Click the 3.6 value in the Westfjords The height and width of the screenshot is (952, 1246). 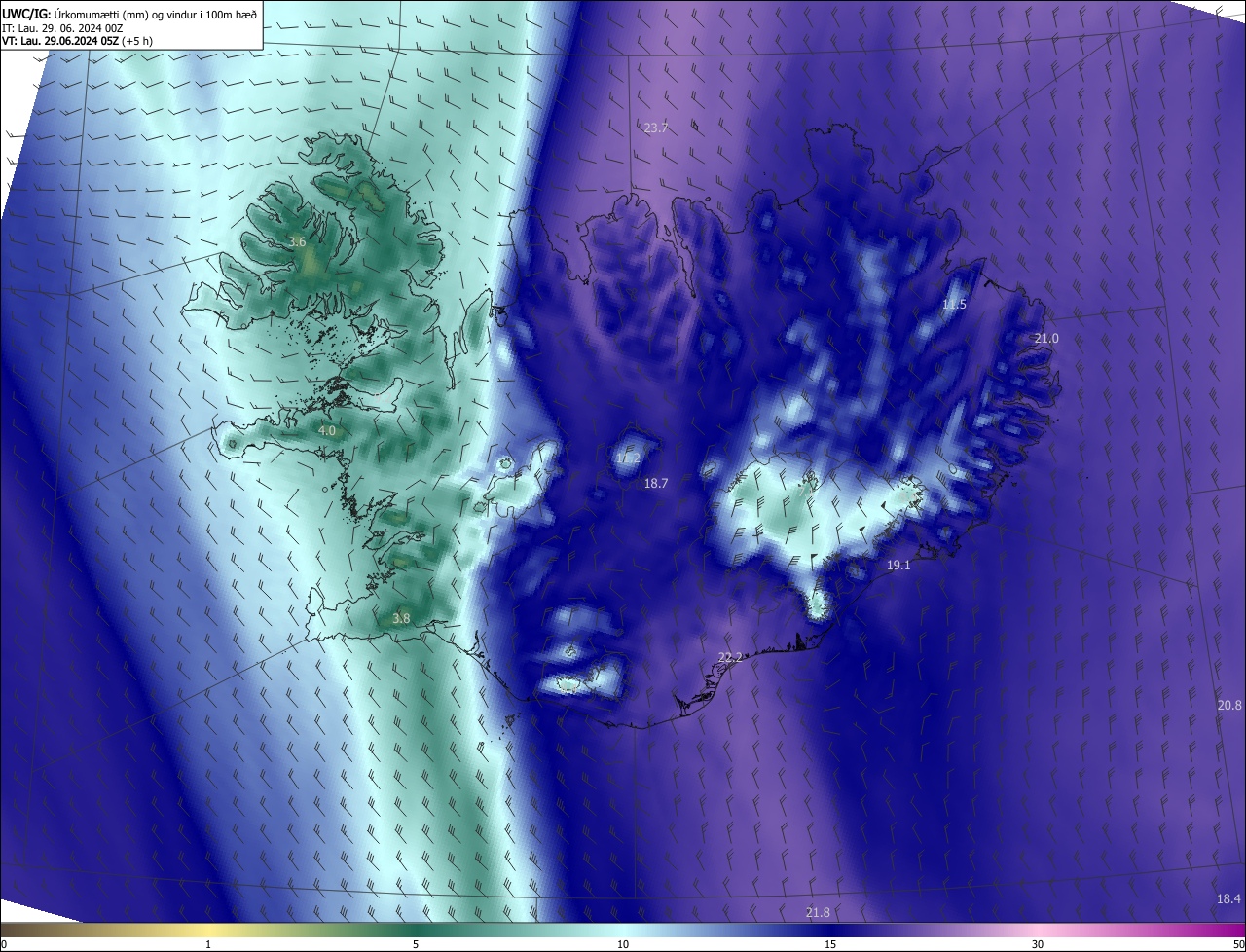298,241
